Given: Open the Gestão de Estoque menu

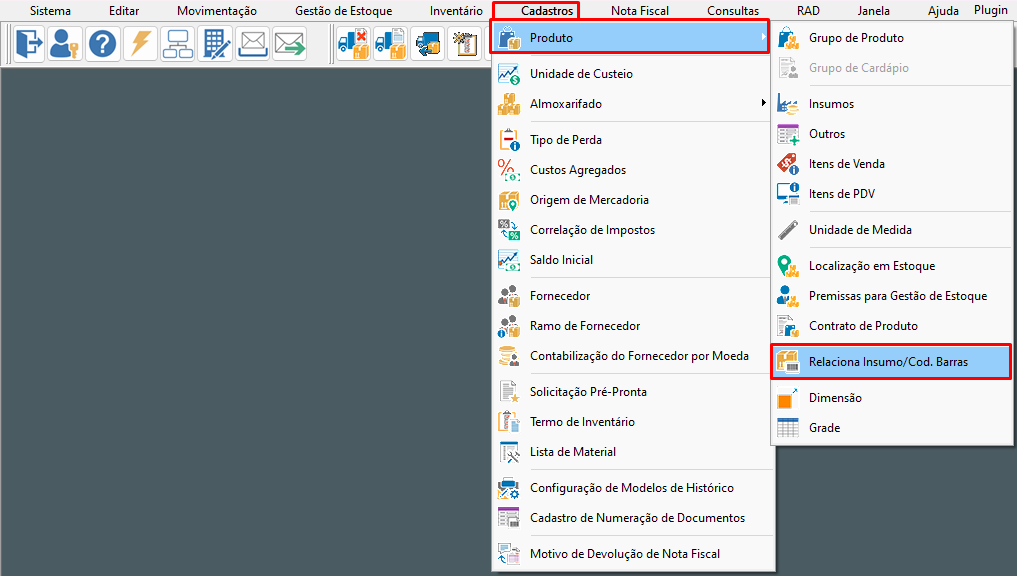Looking at the screenshot, I should (x=344, y=10).
